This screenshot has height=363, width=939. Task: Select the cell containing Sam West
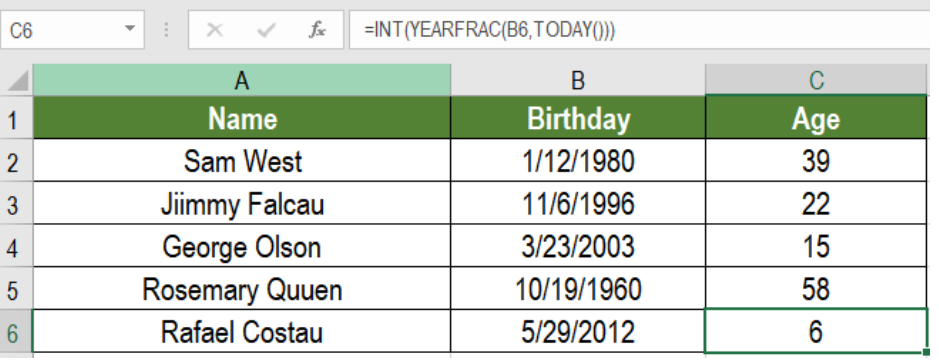point(241,161)
